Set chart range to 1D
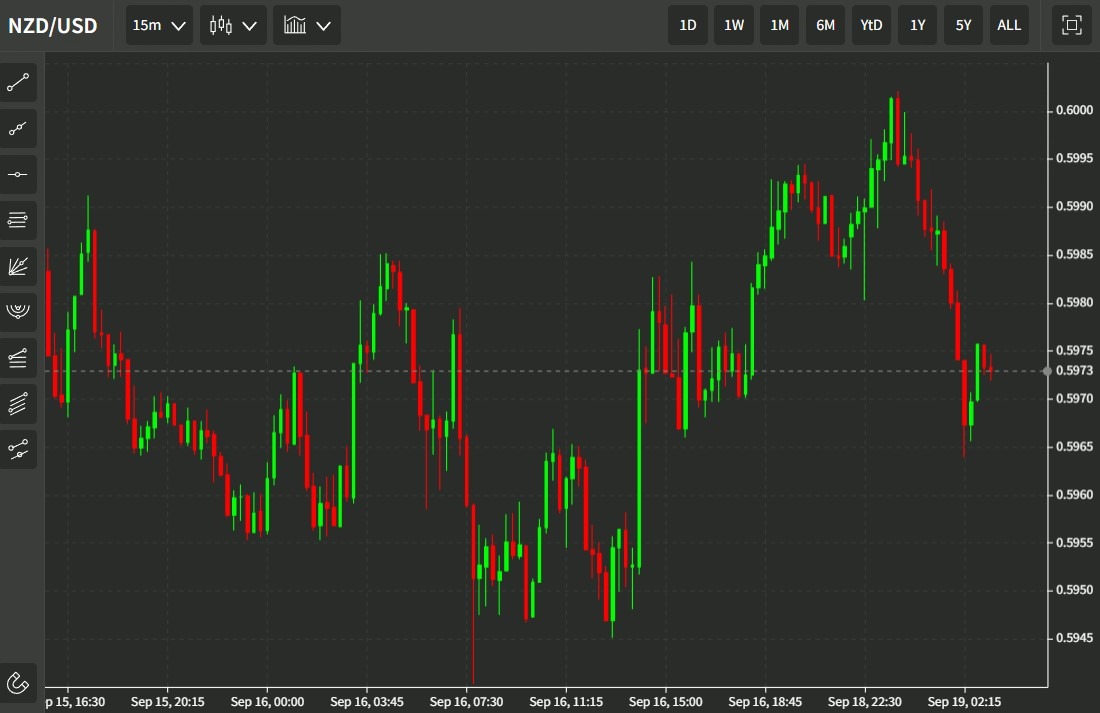Screen dimensions: 1100x713 [x=688, y=25]
